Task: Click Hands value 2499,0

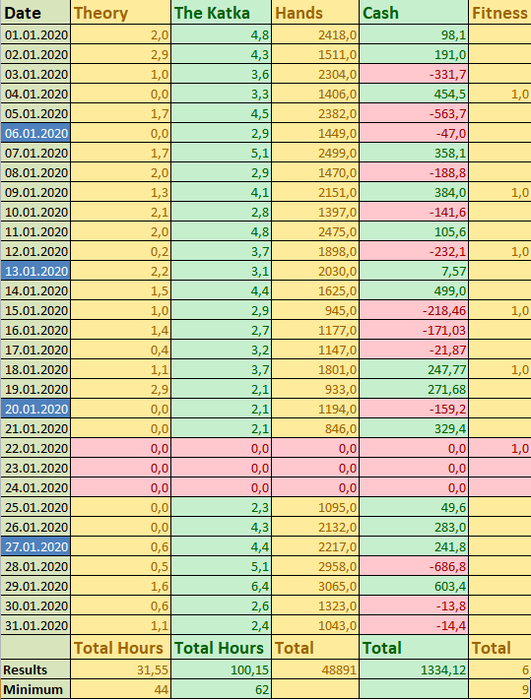Action: point(315,153)
